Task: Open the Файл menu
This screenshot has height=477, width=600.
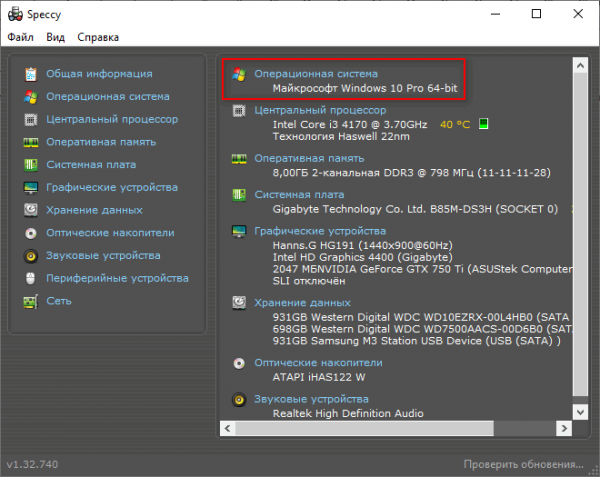Action: (x=21, y=37)
